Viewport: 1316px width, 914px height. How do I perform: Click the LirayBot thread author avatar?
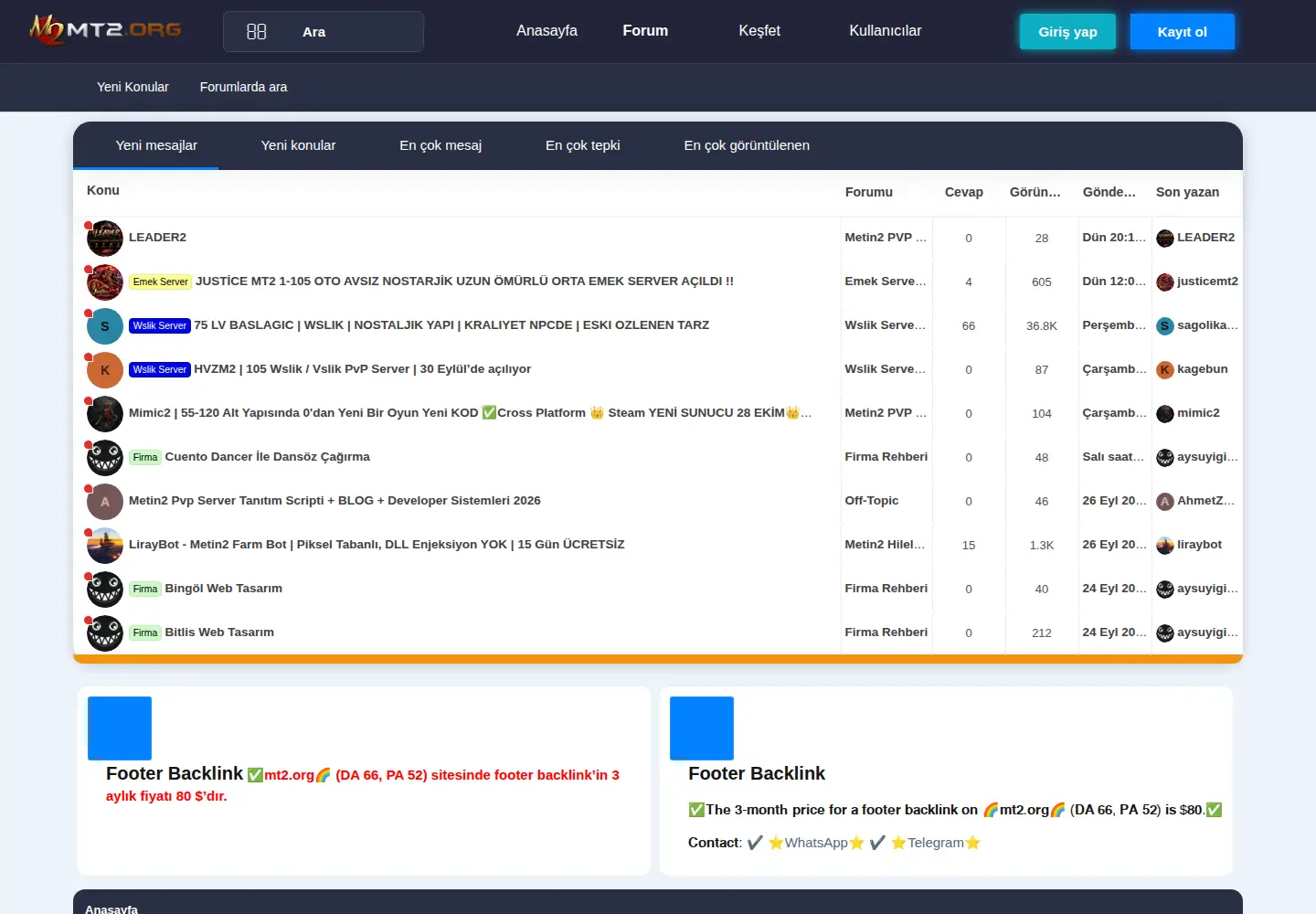tap(105, 546)
